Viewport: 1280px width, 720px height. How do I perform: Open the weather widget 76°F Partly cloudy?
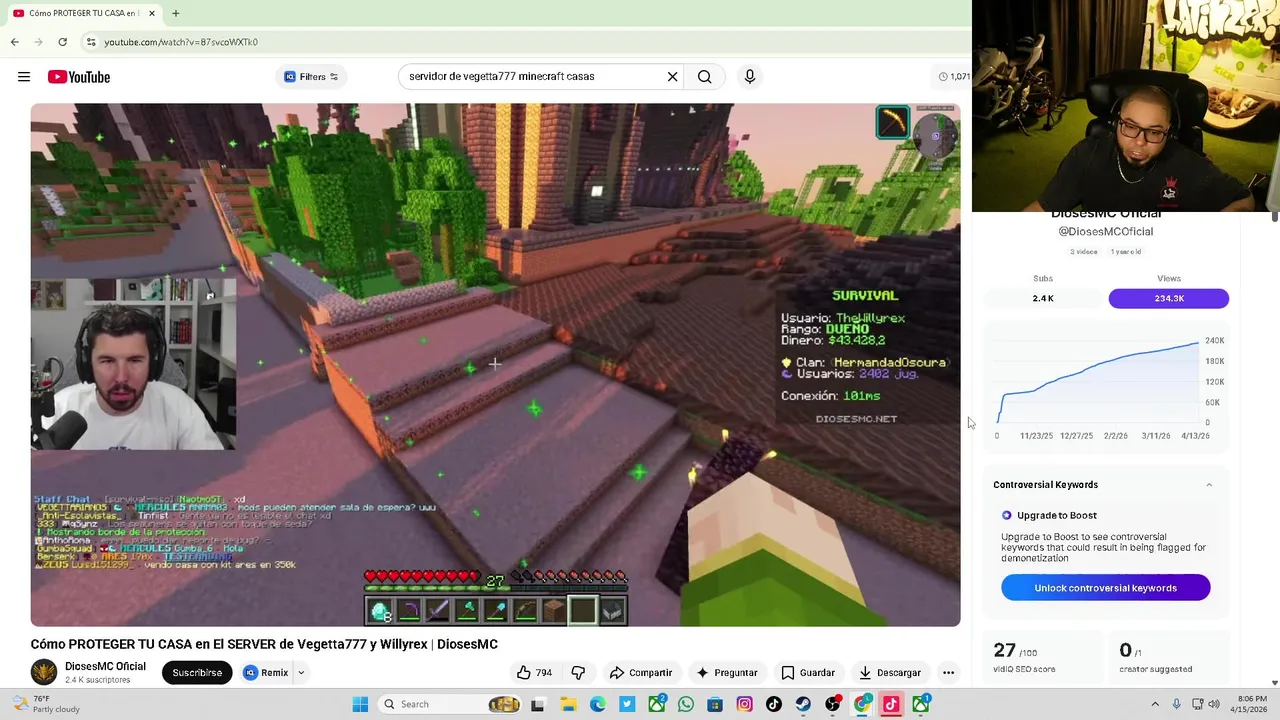click(45, 704)
